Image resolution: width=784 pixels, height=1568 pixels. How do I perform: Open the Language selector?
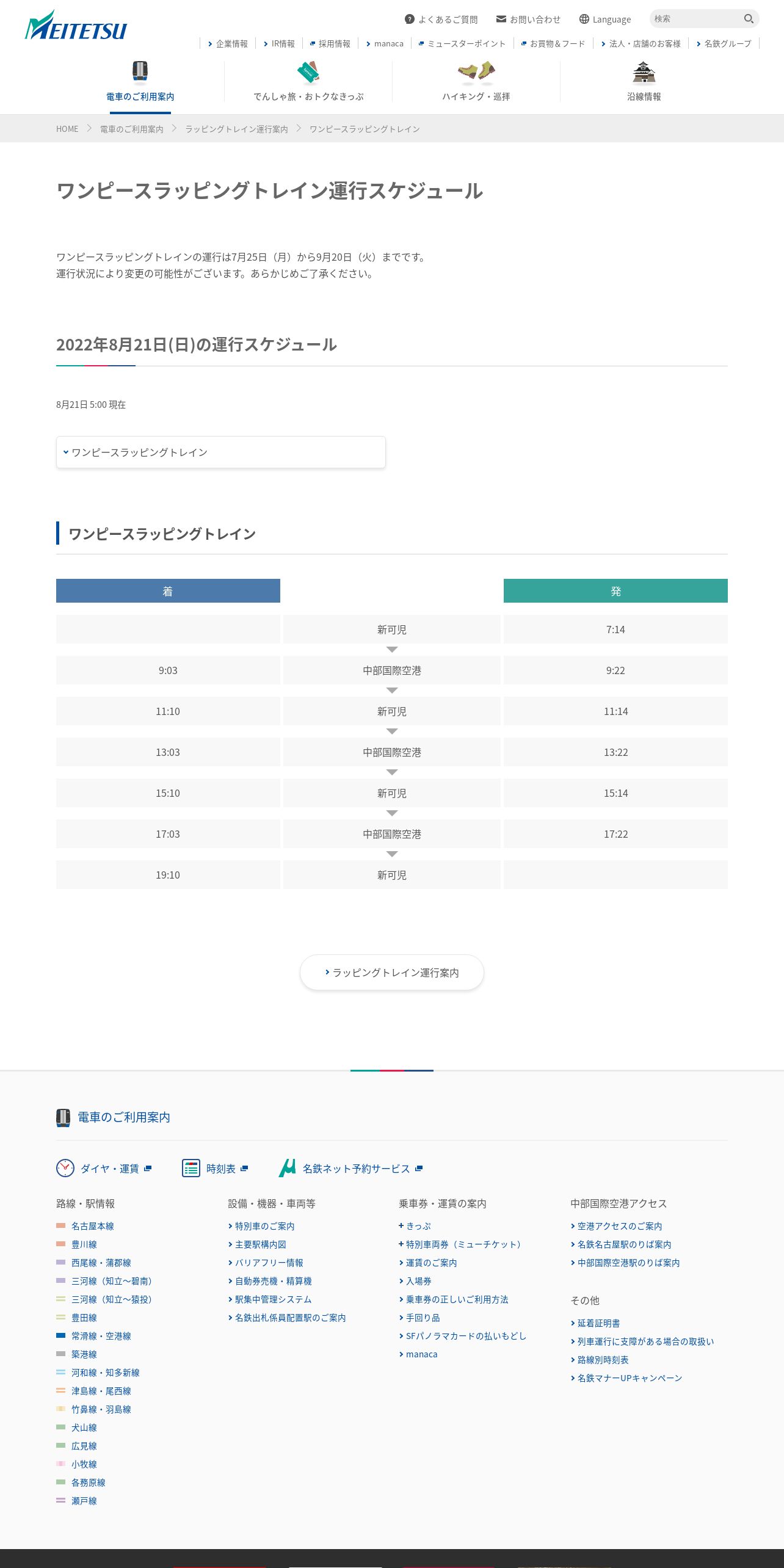pyautogui.click(x=605, y=20)
